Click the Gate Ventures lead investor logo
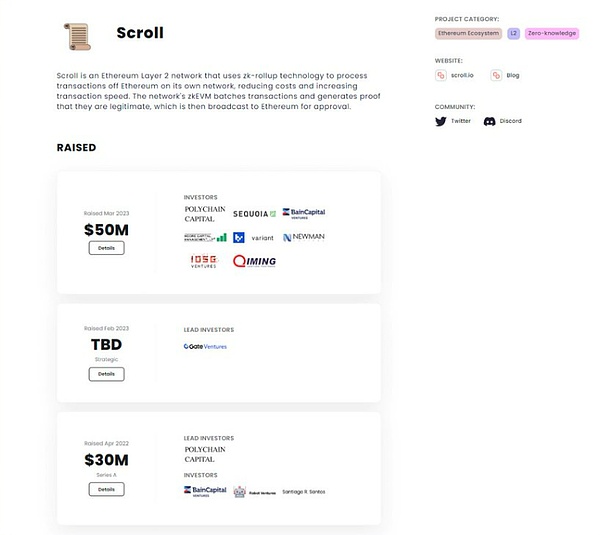The height and width of the screenshot is (535, 600). pos(206,346)
